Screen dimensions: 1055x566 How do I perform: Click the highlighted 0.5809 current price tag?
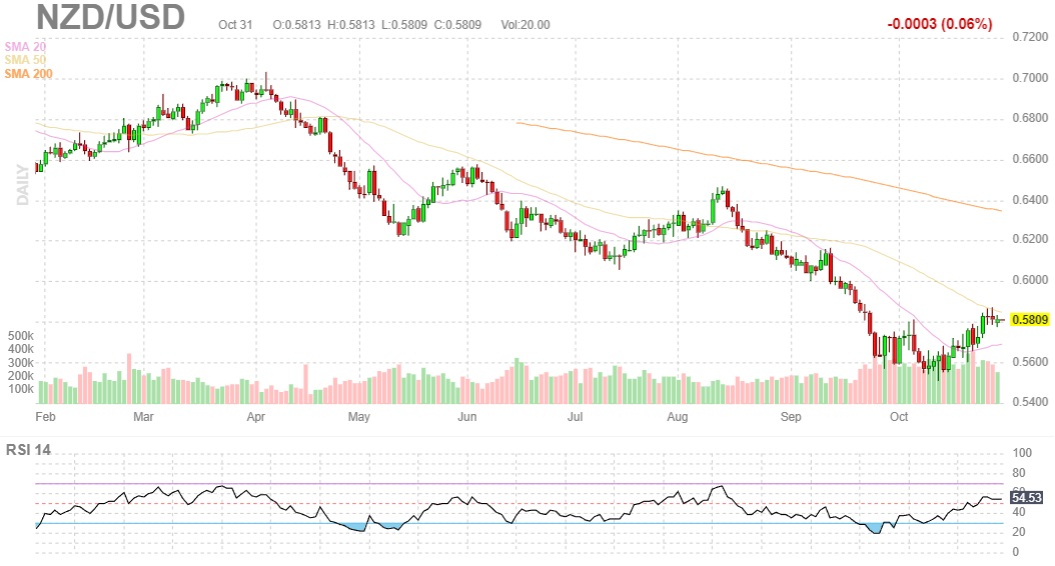click(x=1030, y=320)
